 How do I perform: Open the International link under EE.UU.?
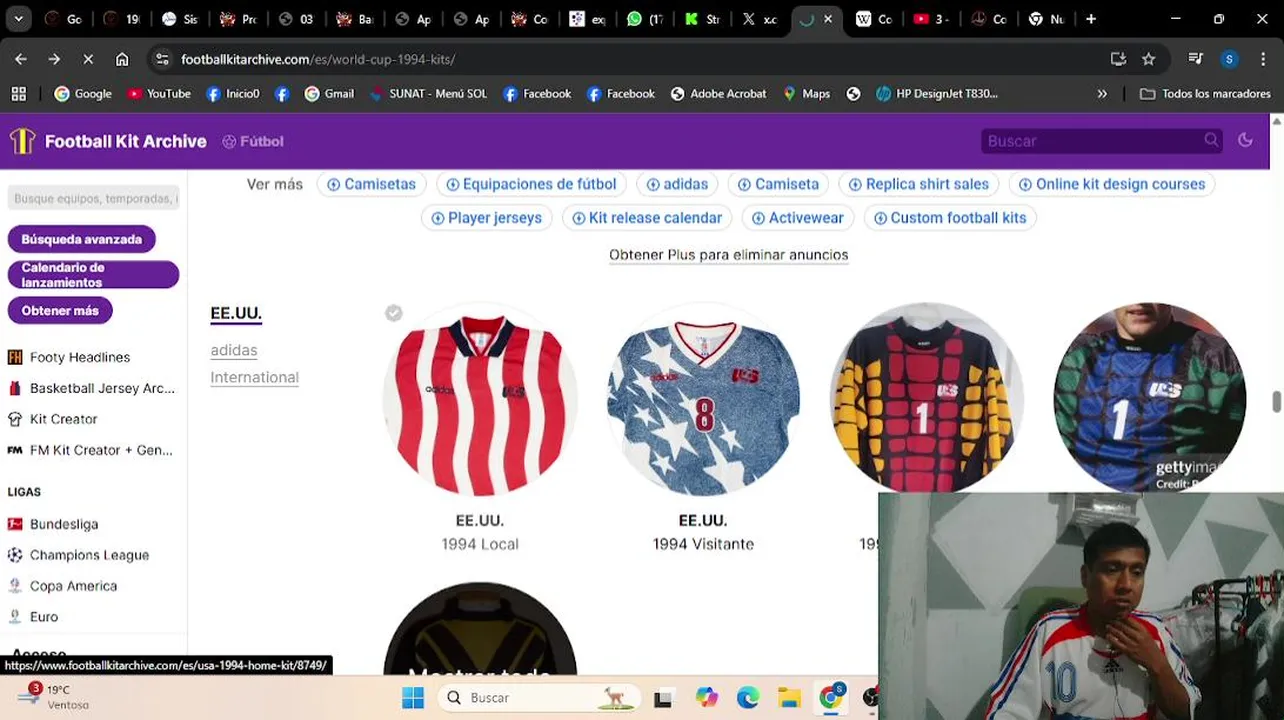pyautogui.click(x=254, y=377)
